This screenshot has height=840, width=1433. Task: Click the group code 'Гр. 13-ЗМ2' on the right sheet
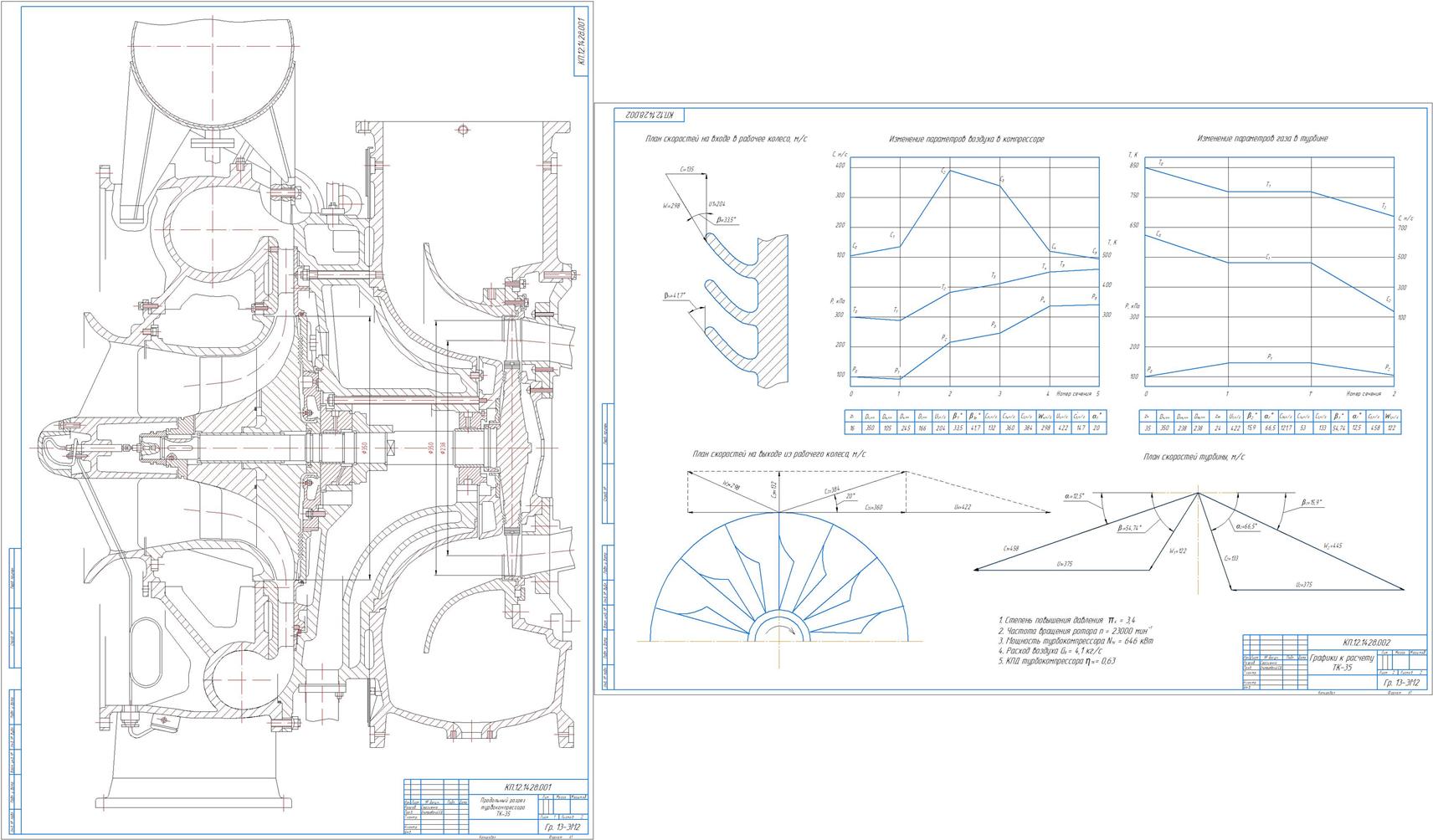1400,684
